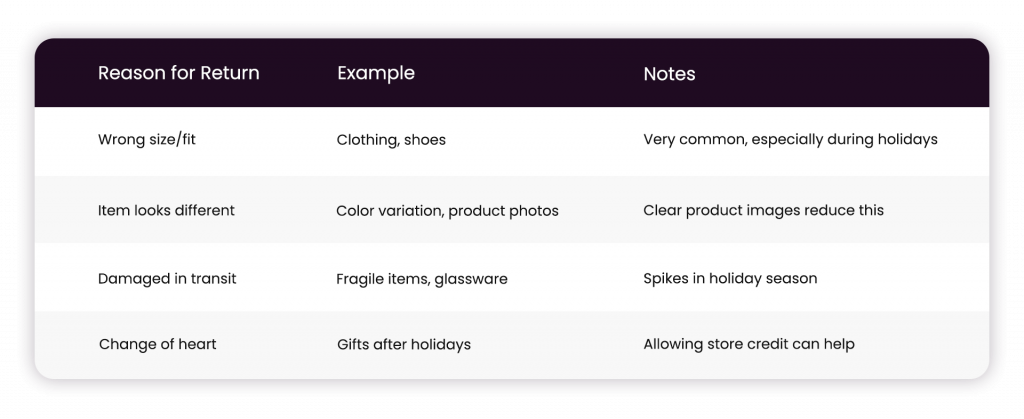Image resolution: width=1024 pixels, height=419 pixels.
Task: Click the 'Clothing, shoes' cell
Action: pyautogui.click(x=391, y=140)
